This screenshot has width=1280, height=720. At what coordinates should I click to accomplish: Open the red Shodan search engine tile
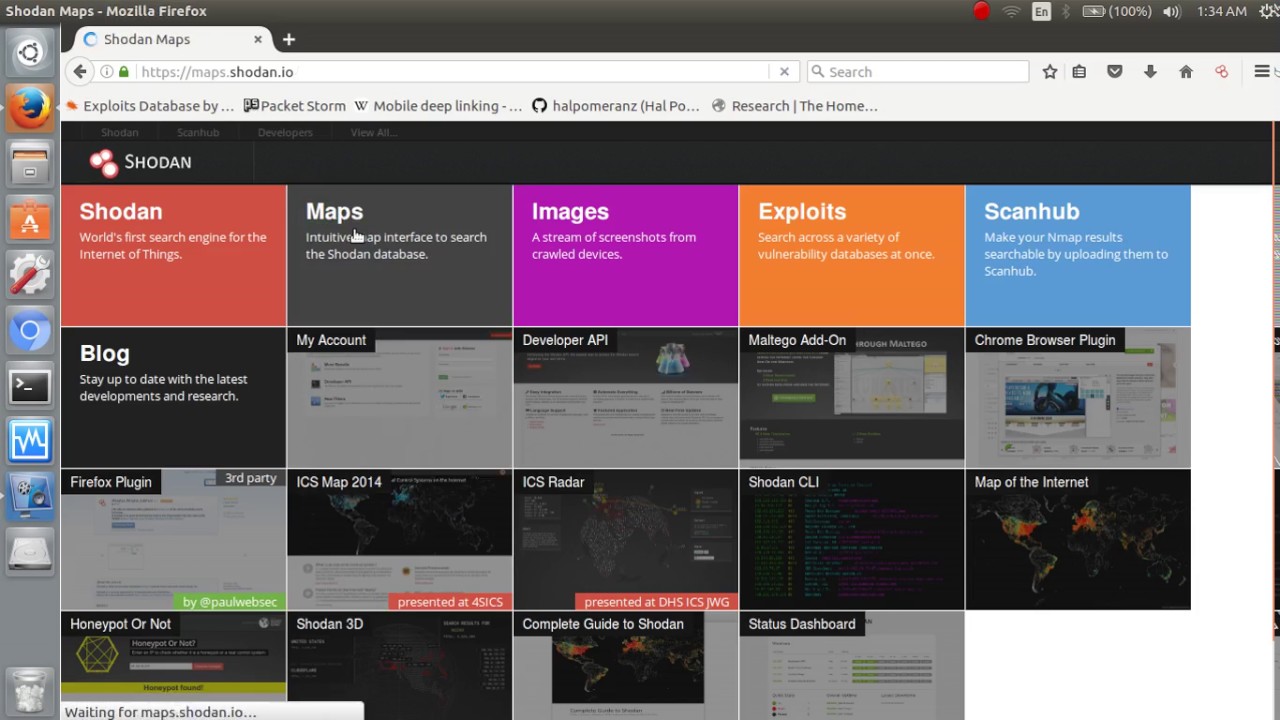173,255
